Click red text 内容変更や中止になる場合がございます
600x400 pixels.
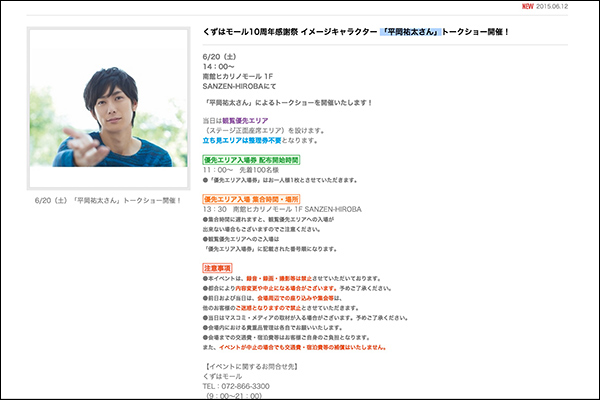pos(286,289)
